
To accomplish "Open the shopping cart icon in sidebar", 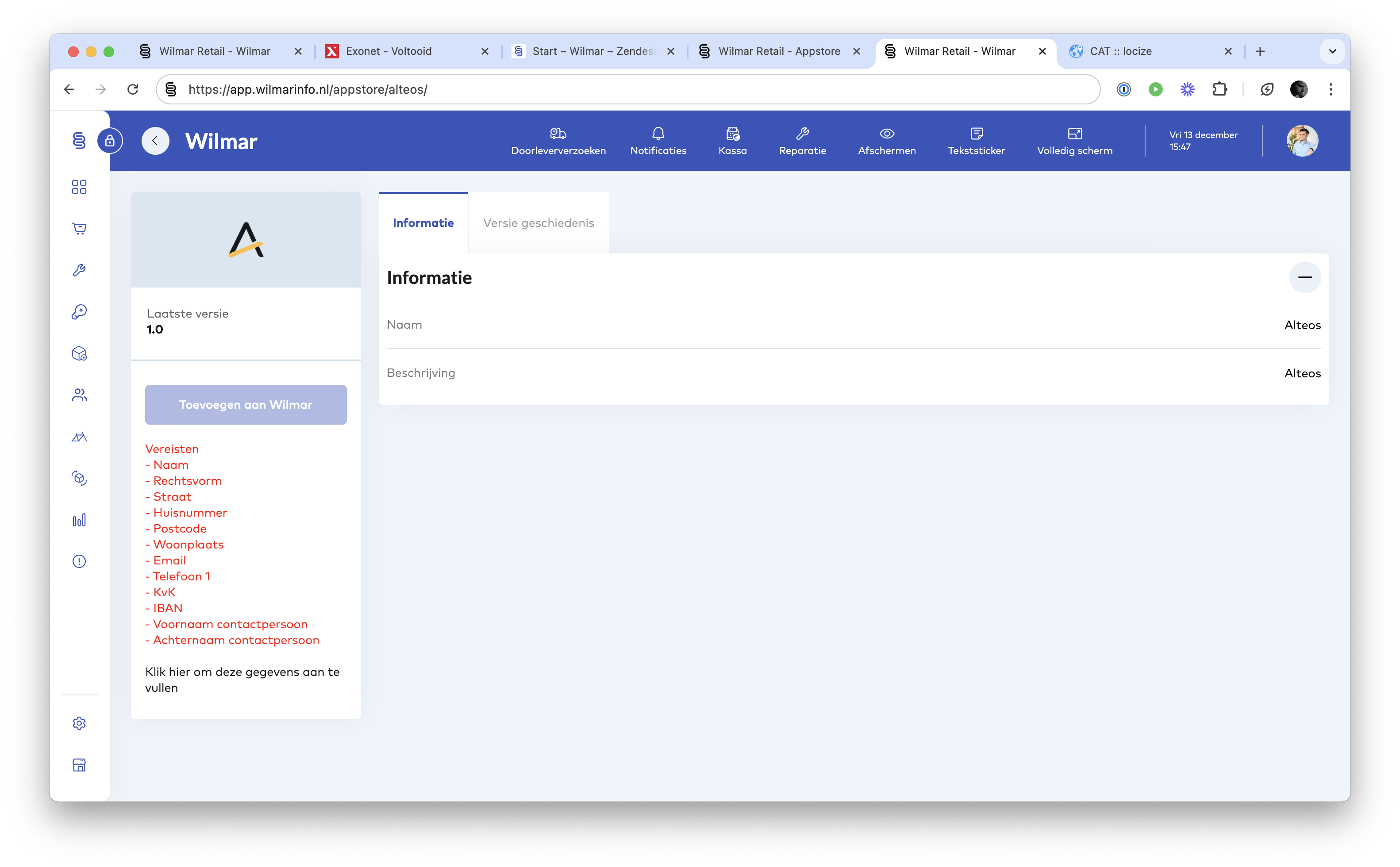I will pyautogui.click(x=79, y=229).
